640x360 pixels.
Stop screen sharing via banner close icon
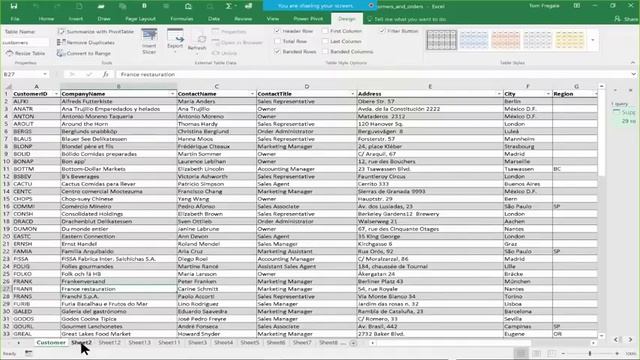click(x=371, y=6)
